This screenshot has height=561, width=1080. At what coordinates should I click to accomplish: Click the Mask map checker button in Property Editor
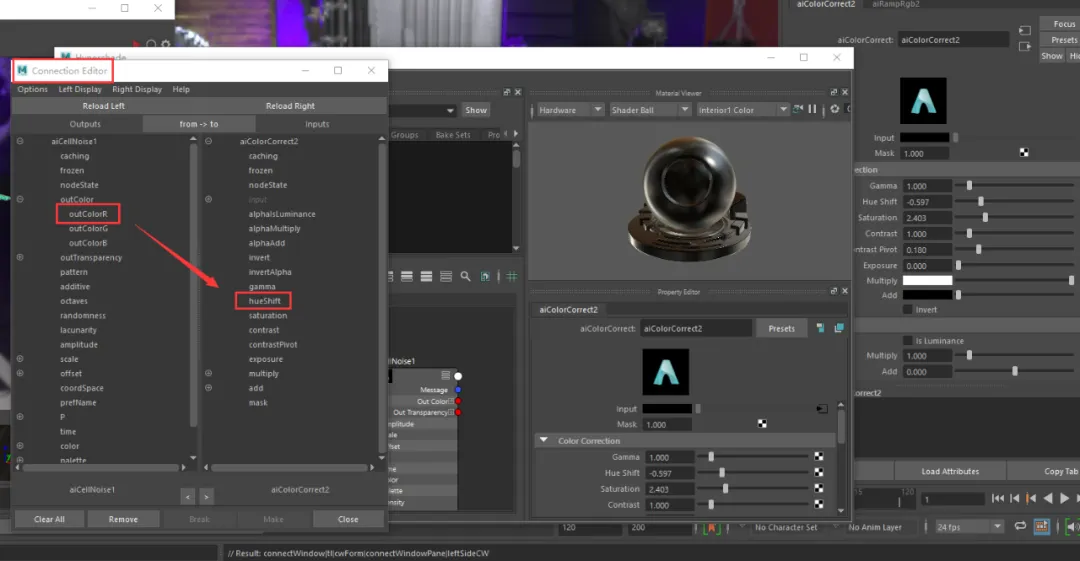click(x=762, y=424)
